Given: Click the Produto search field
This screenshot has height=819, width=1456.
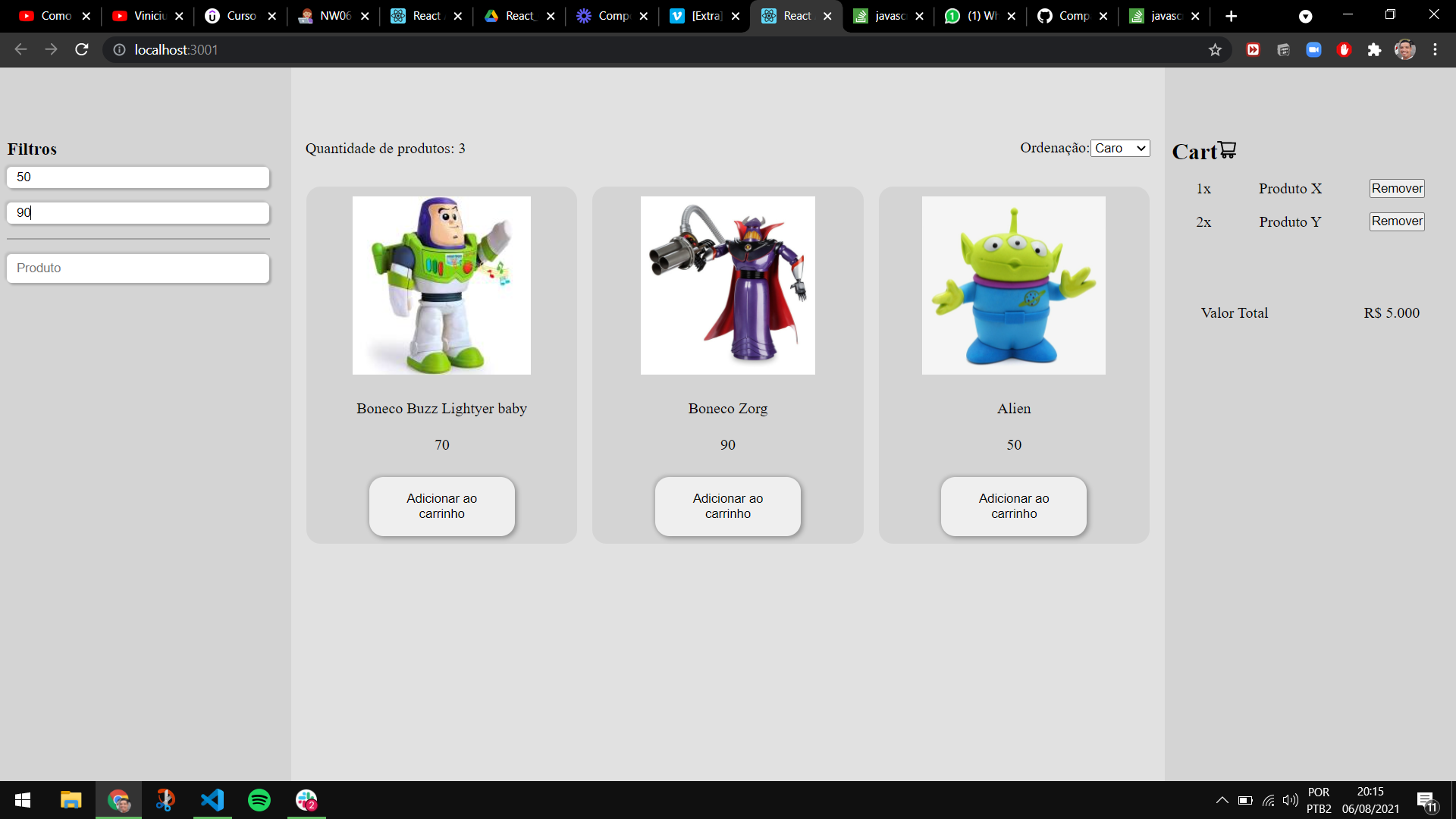Looking at the screenshot, I should point(138,268).
